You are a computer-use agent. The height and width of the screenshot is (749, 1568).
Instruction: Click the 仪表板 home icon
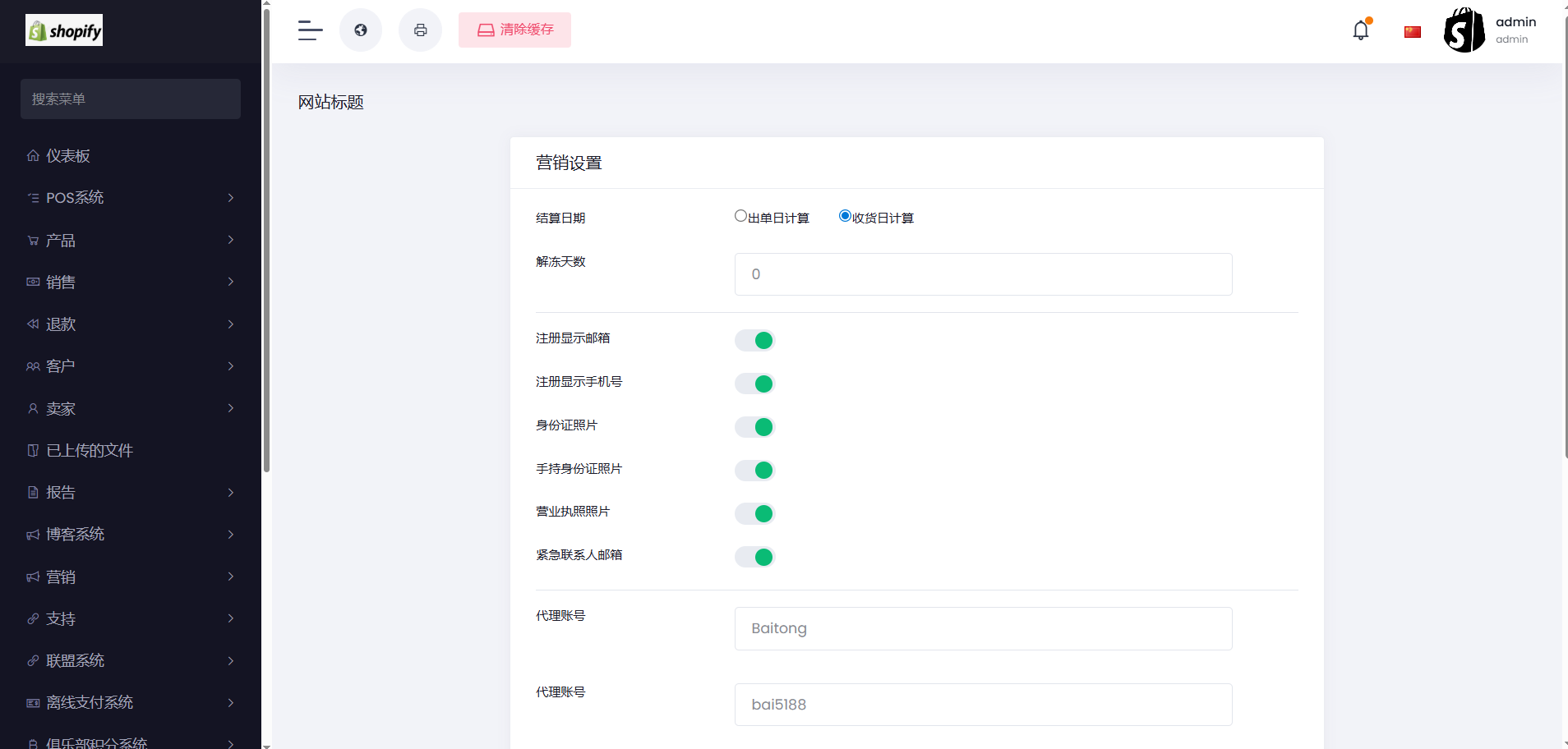click(x=33, y=156)
